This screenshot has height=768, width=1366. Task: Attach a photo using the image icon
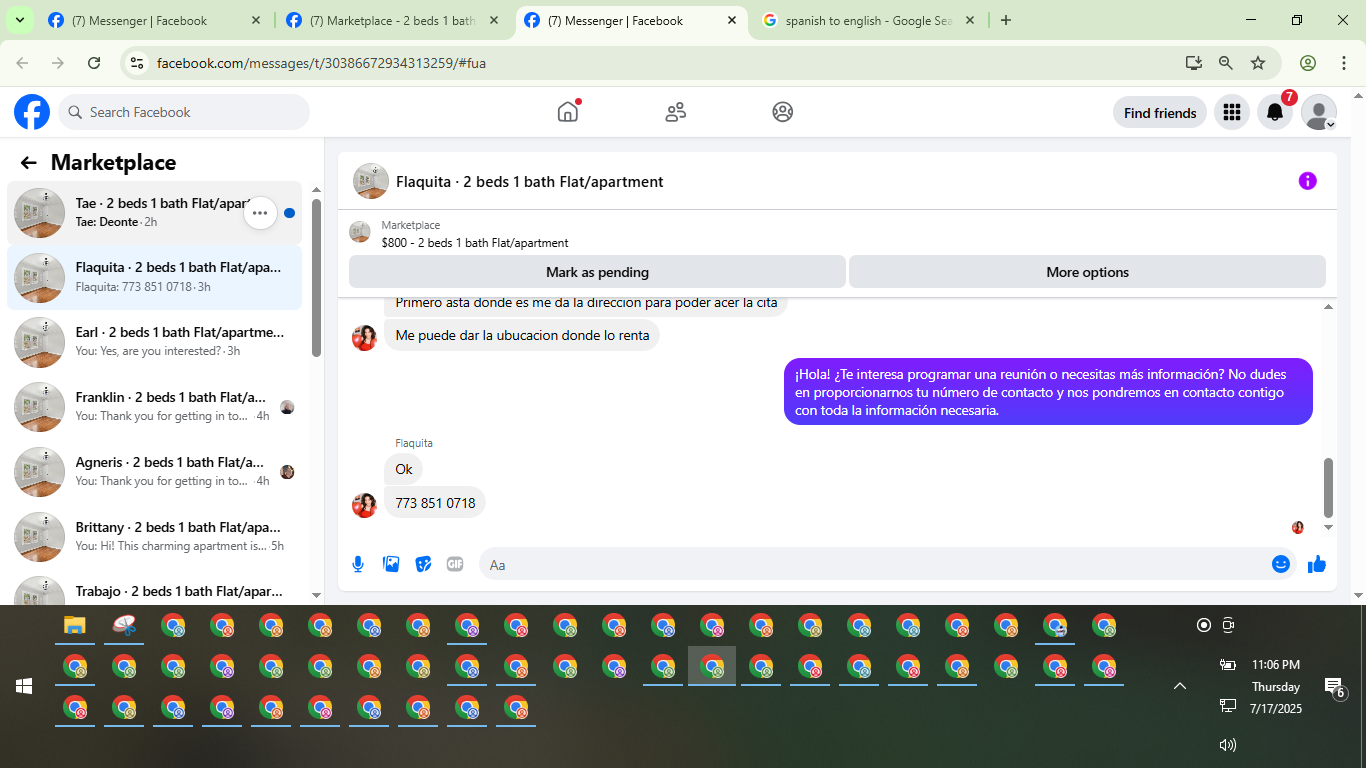391,564
